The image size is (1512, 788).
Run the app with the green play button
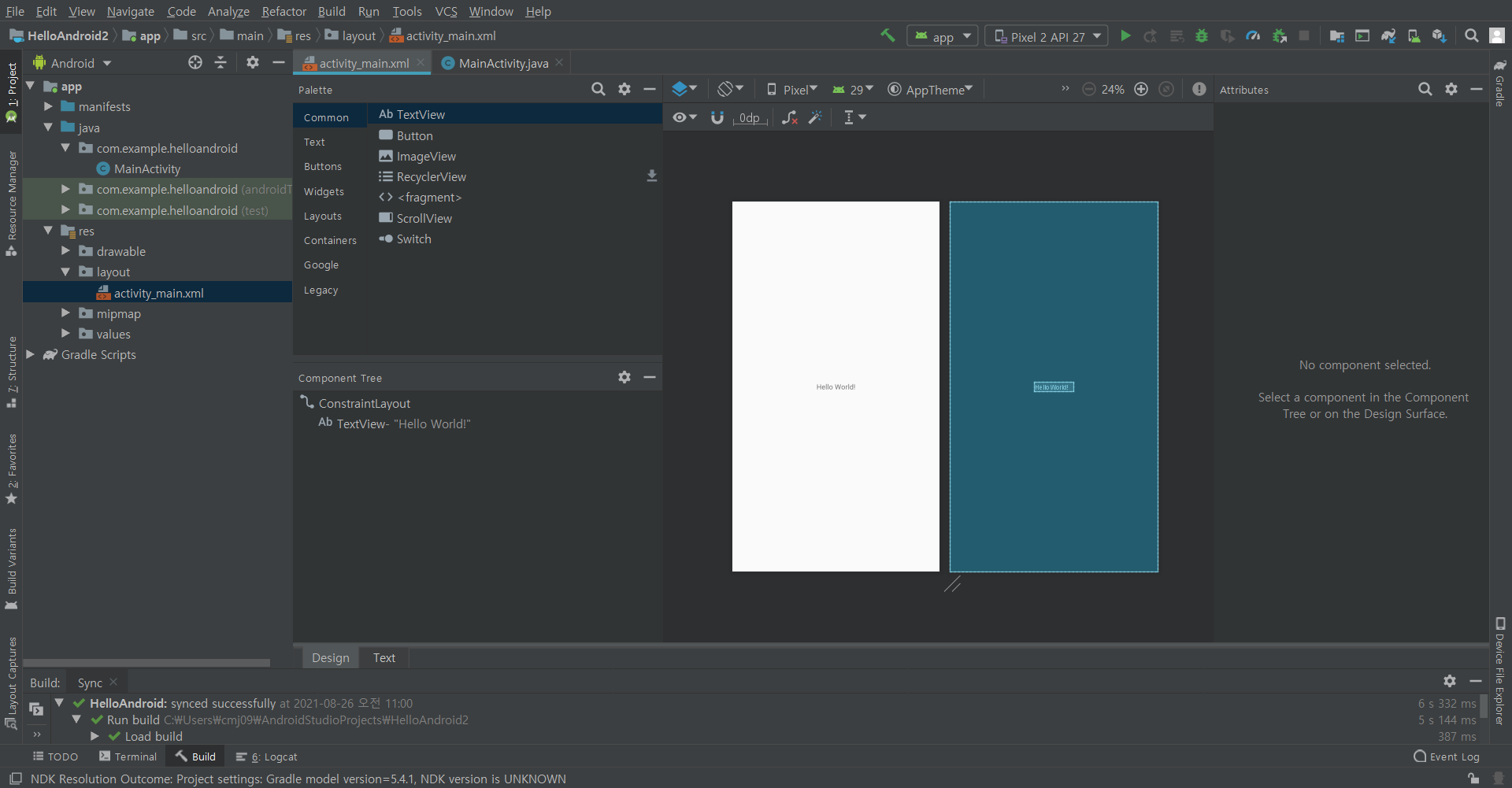coord(1125,35)
